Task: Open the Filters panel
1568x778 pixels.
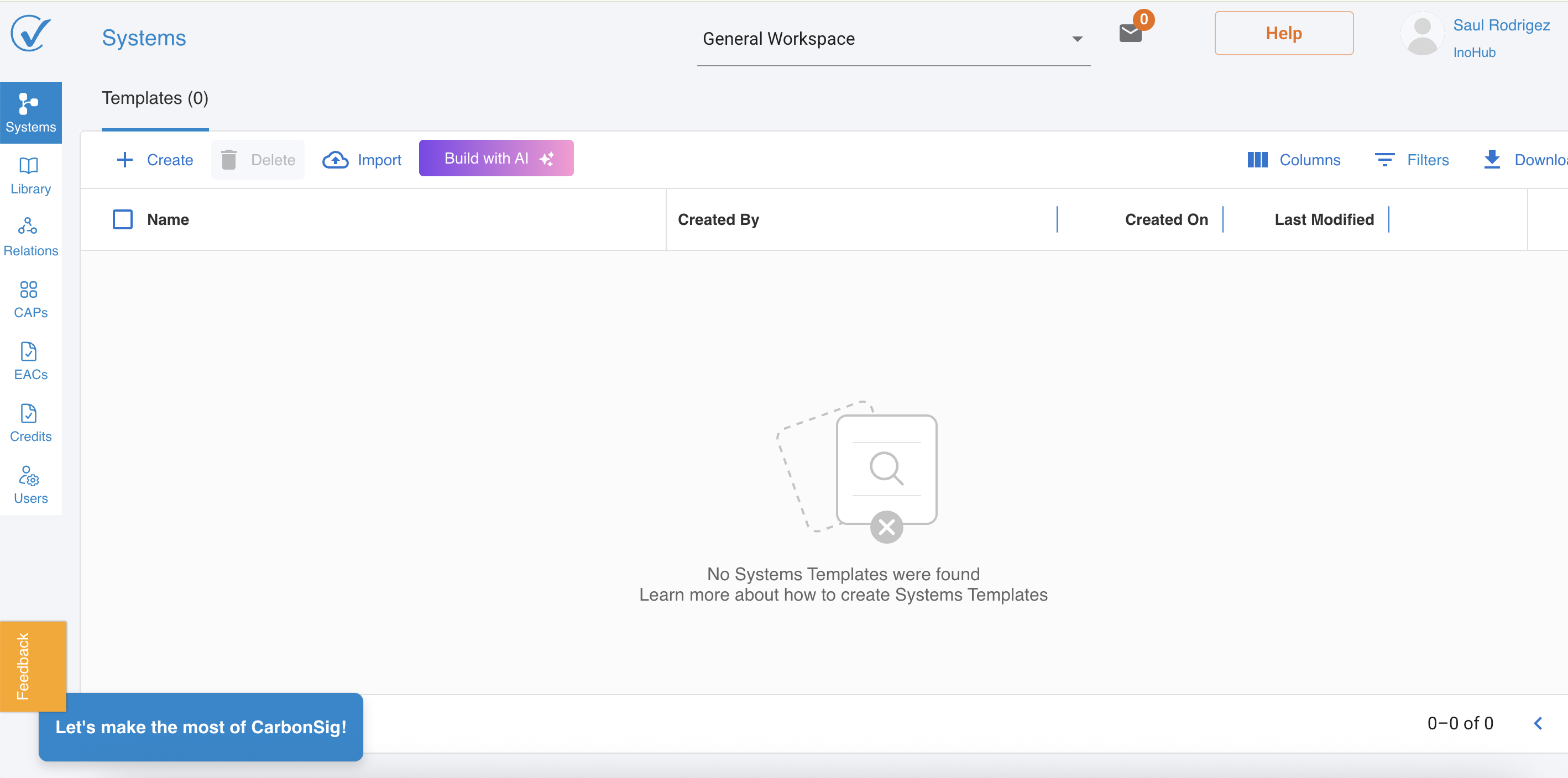Action: tap(1412, 160)
